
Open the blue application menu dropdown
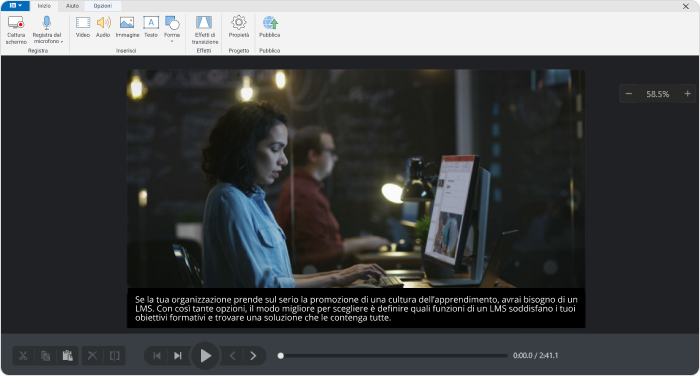click(16, 6)
